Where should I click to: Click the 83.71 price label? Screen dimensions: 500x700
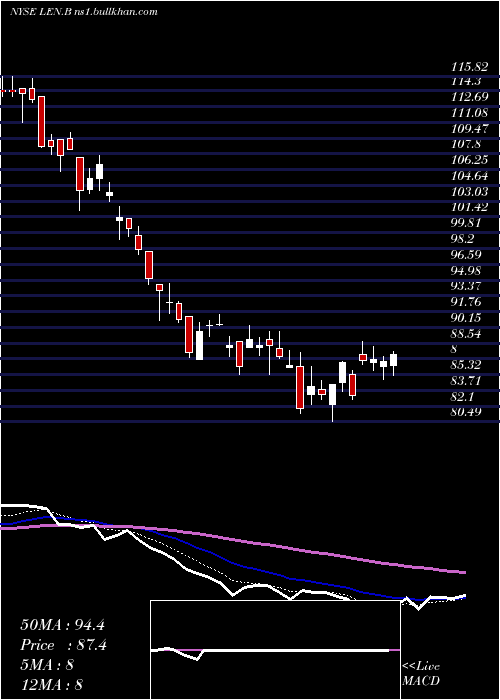pos(466,381)
